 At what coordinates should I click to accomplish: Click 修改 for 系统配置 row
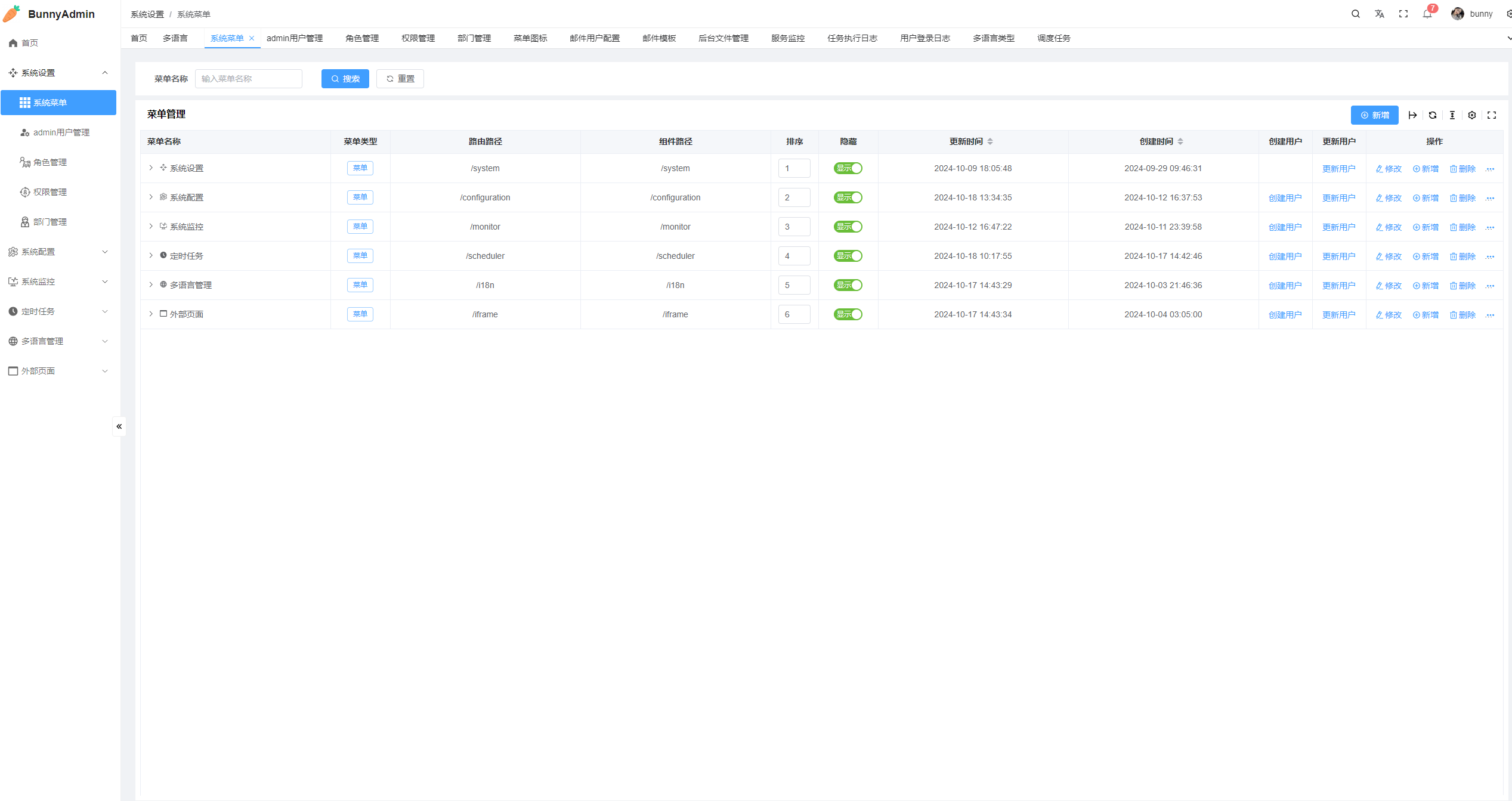click(x=1389, y=198)
